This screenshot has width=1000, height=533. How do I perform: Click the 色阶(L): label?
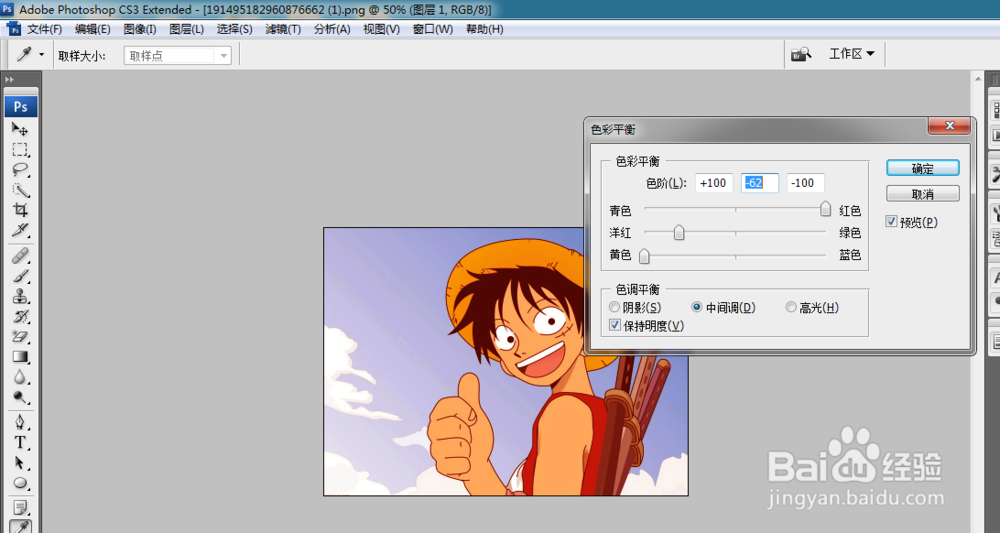click(x=666, y=184)
